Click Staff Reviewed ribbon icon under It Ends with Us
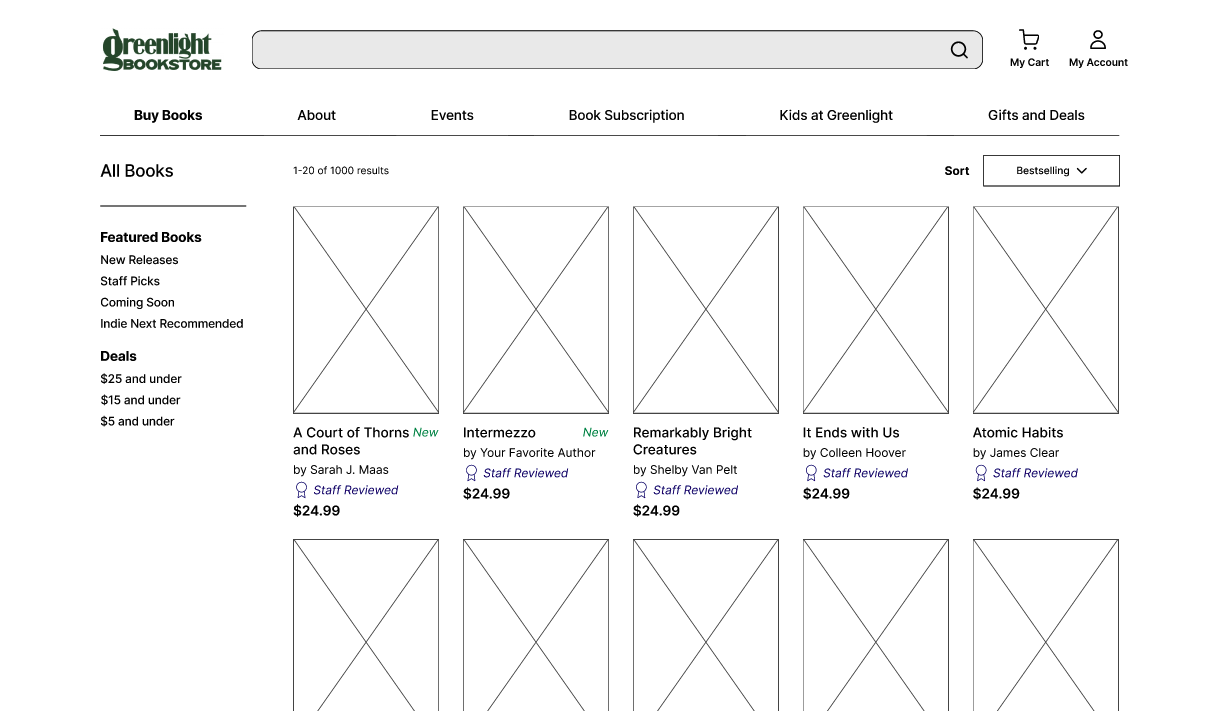 tap(811, 473)
